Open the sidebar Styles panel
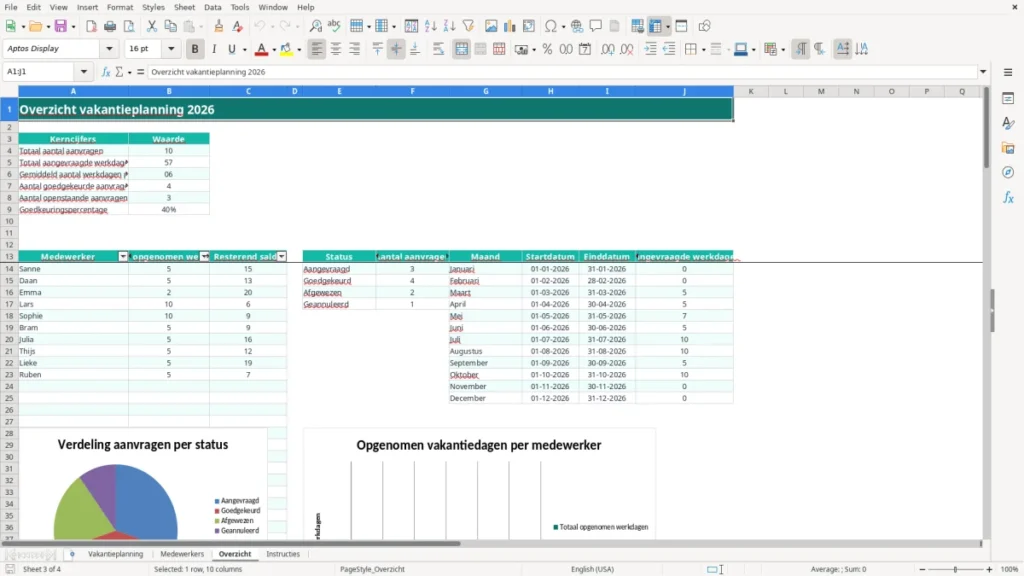 point(1008,123)
